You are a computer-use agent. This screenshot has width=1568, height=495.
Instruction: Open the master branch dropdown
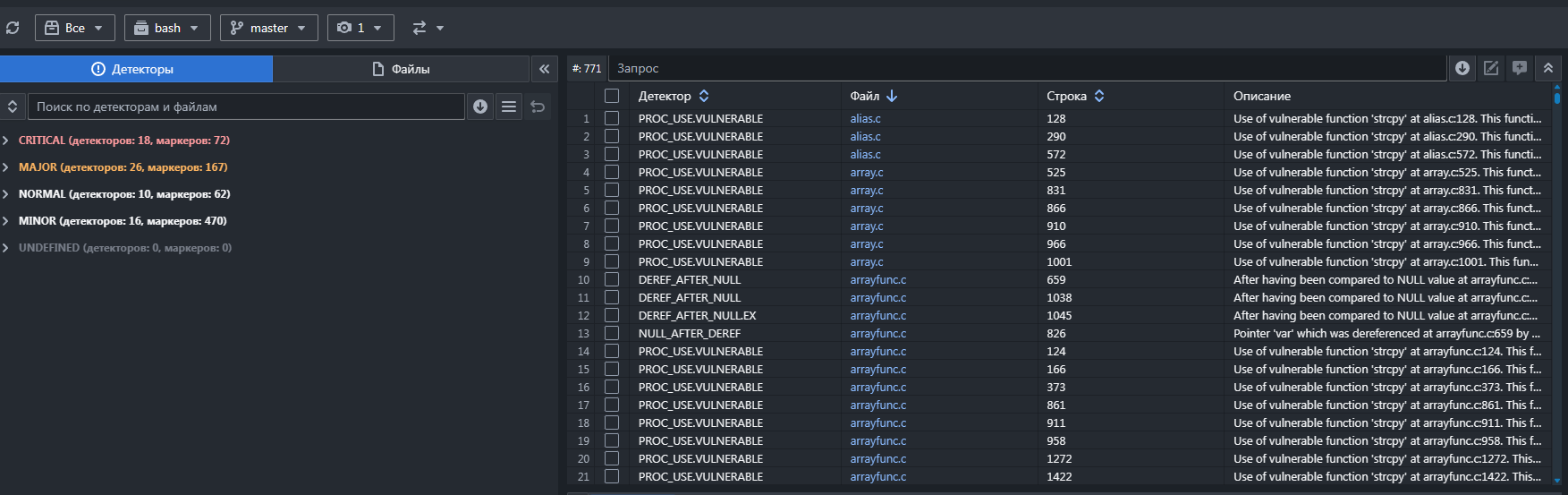pyautogui.click(x=268, y=28)
